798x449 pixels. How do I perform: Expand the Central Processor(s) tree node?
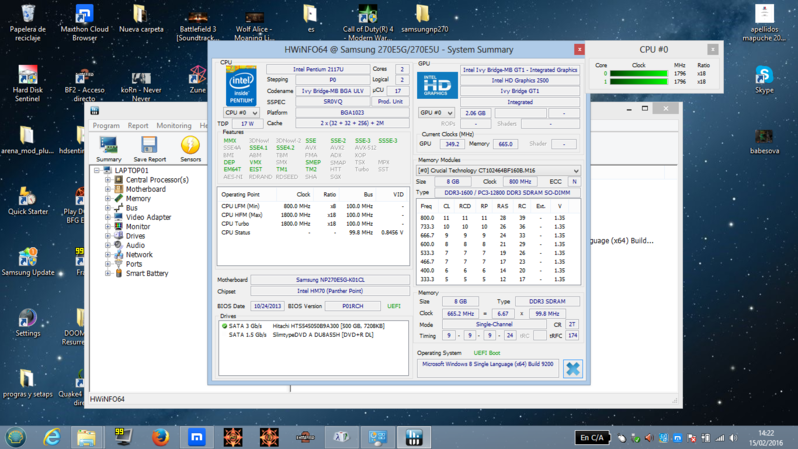(108, 180)
